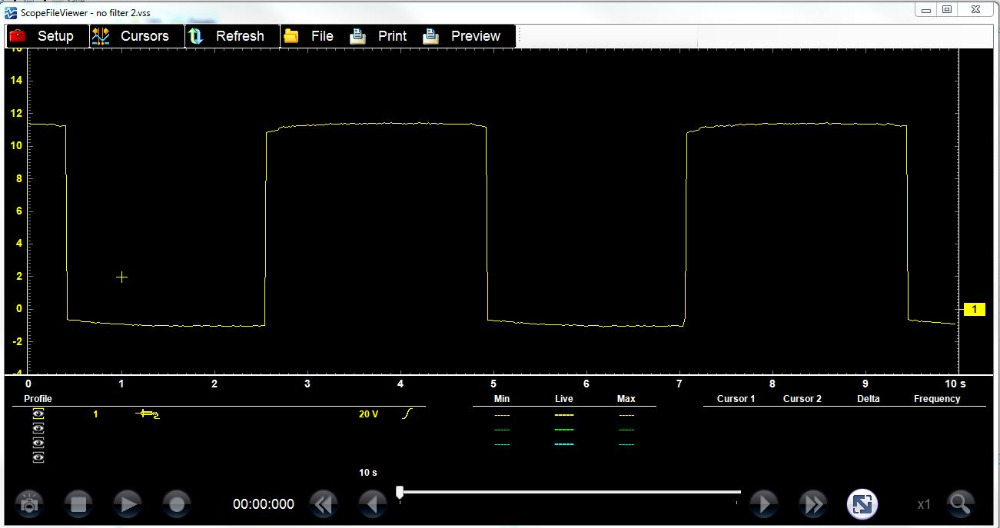Click the playback position slider handle
The image size is (1000, 528).
click(400, 491)
